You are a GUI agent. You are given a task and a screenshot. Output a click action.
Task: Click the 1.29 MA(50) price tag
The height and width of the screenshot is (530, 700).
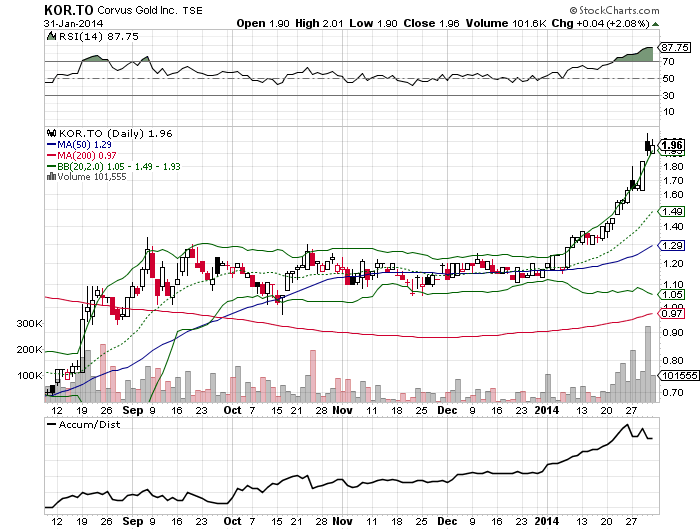click(672, 246)
